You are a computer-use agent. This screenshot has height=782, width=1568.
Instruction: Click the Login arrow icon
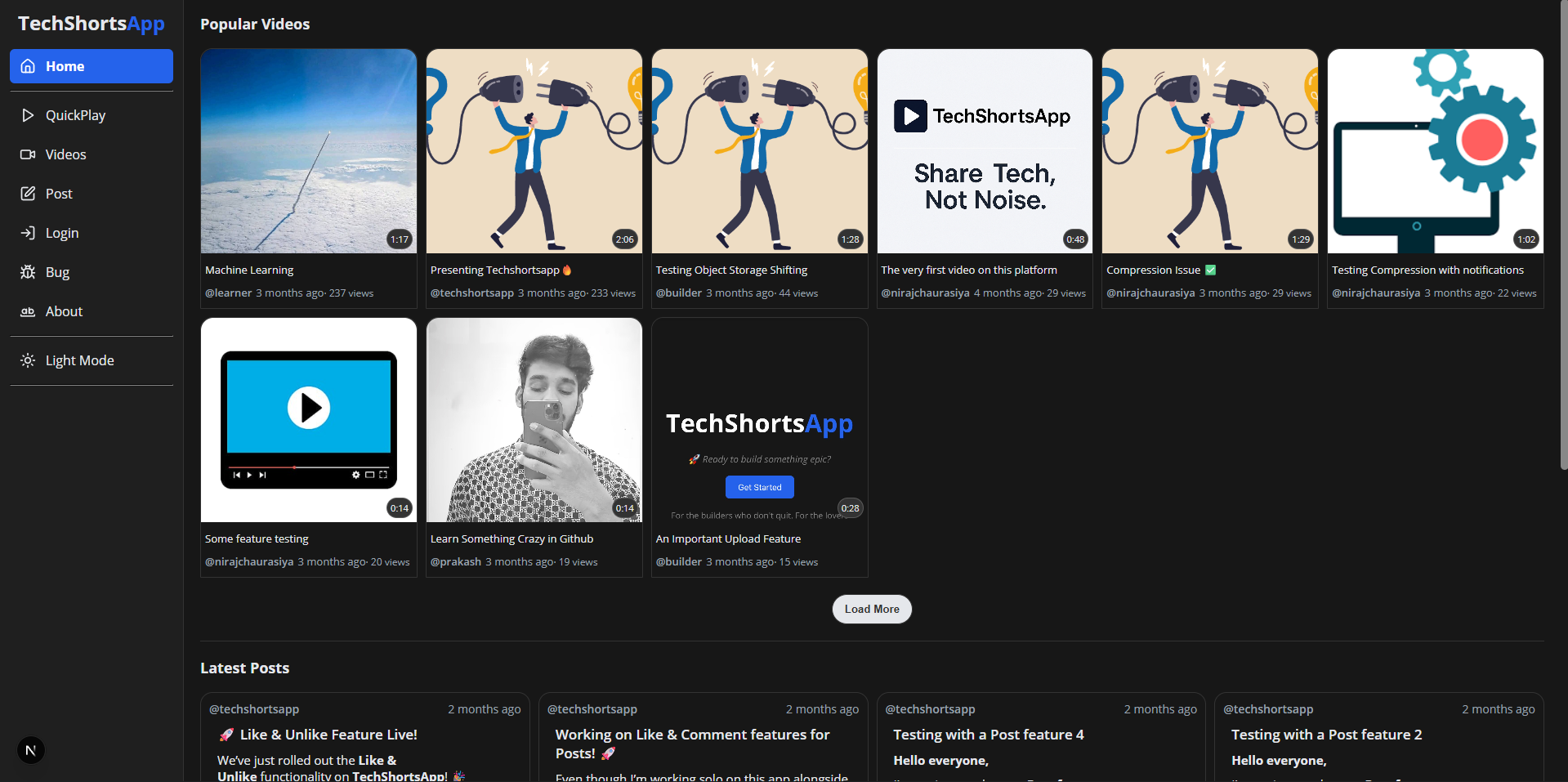coord(27,233)
